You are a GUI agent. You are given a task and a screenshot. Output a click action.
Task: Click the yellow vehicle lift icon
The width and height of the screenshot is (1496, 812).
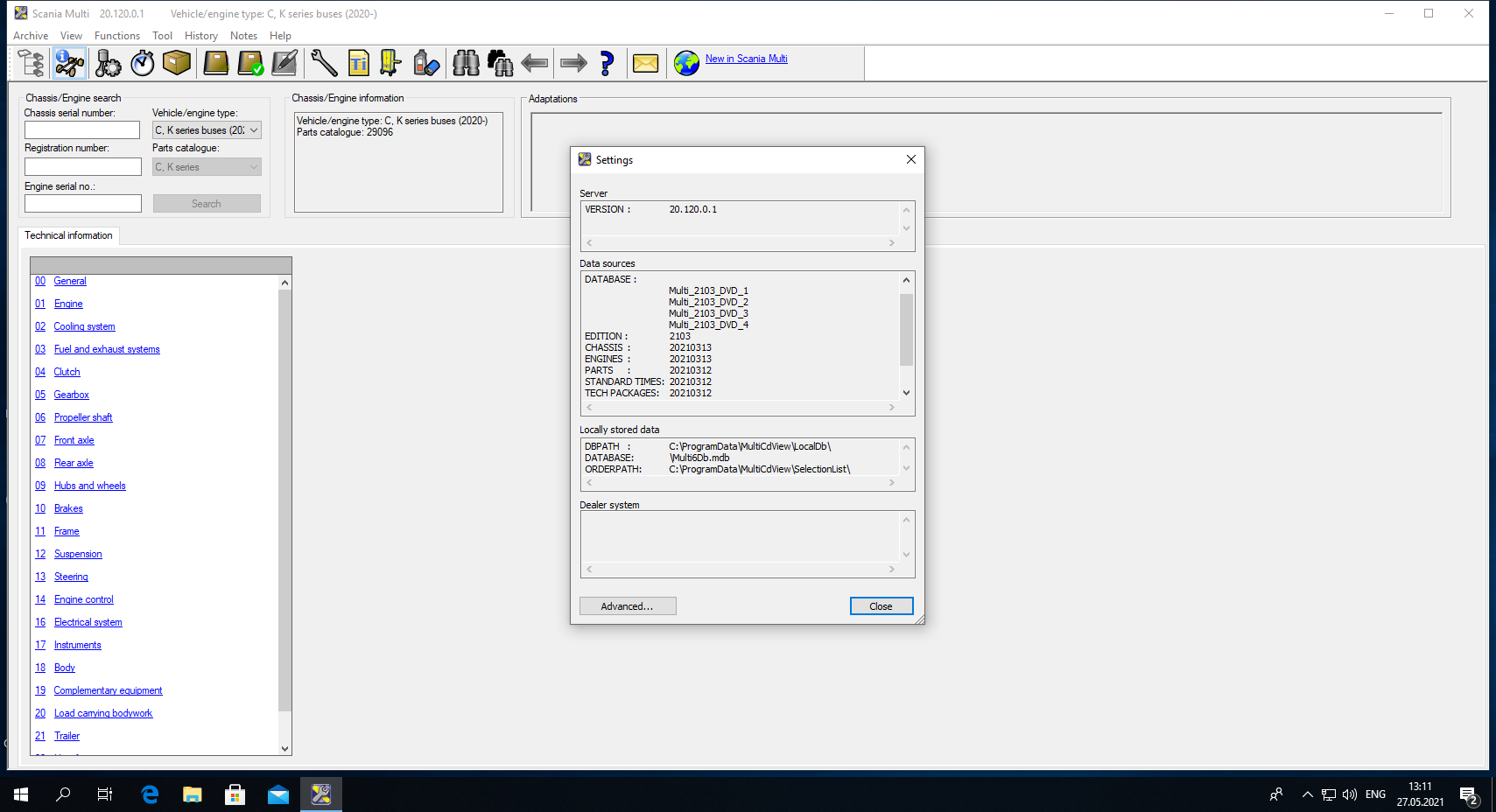[391, 63]
